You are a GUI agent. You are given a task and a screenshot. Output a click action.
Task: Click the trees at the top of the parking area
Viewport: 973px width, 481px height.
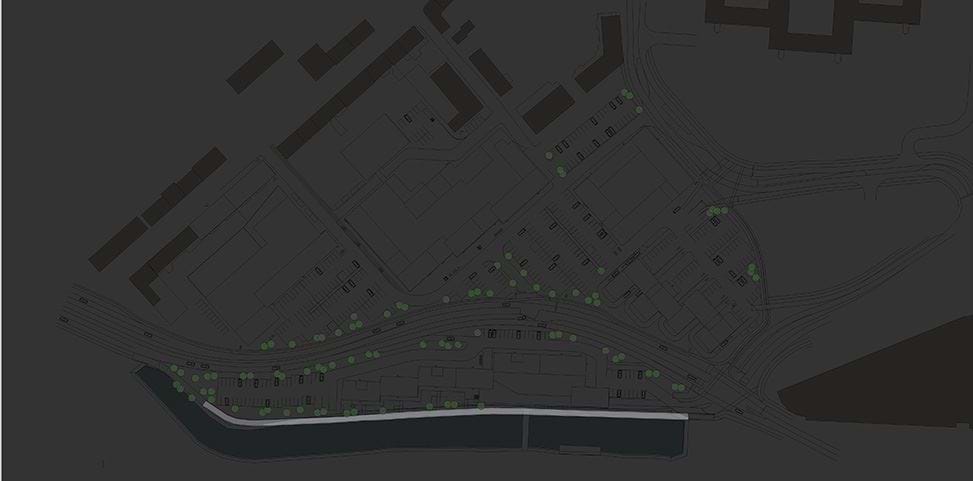[x=628, y=97]
